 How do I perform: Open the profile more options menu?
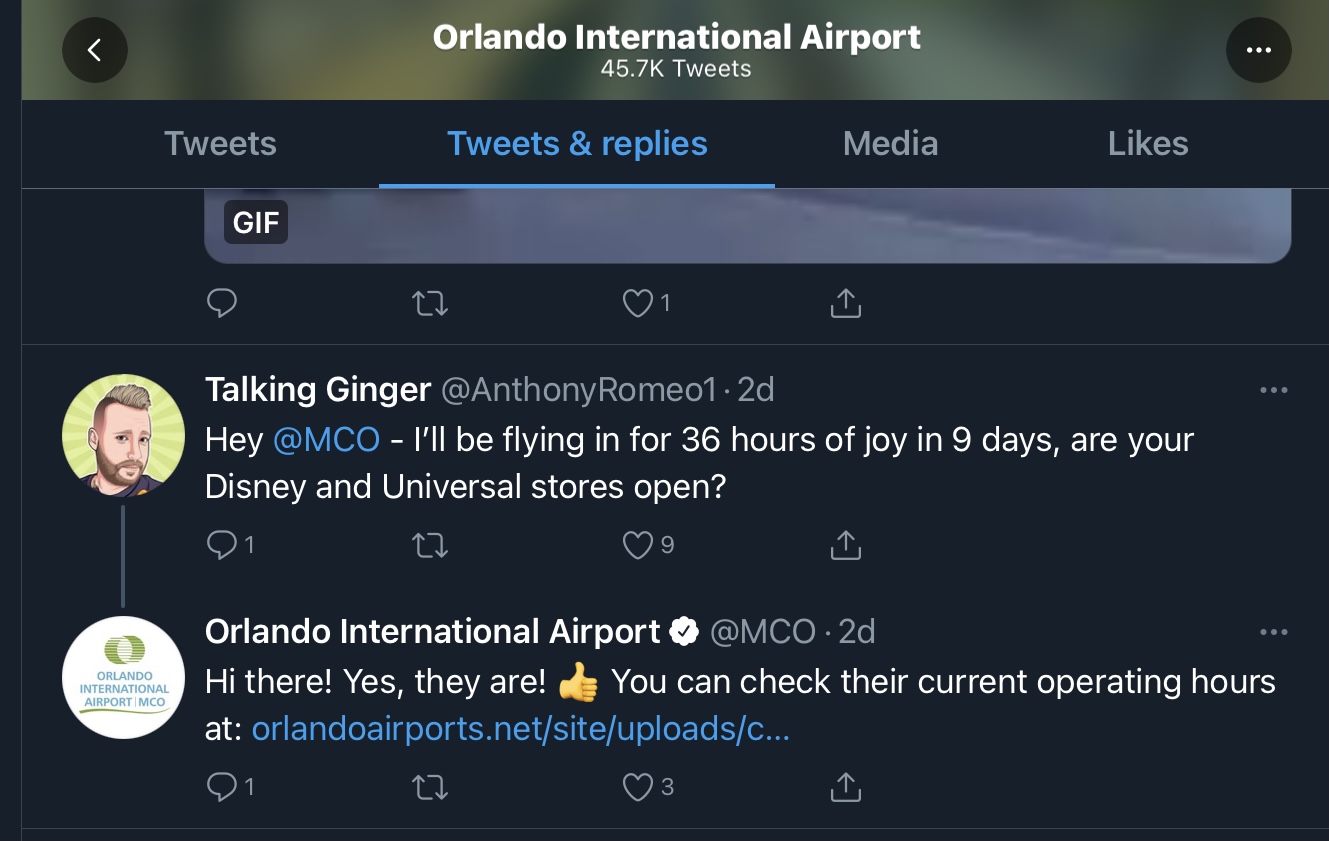[x=1258, y=50]
